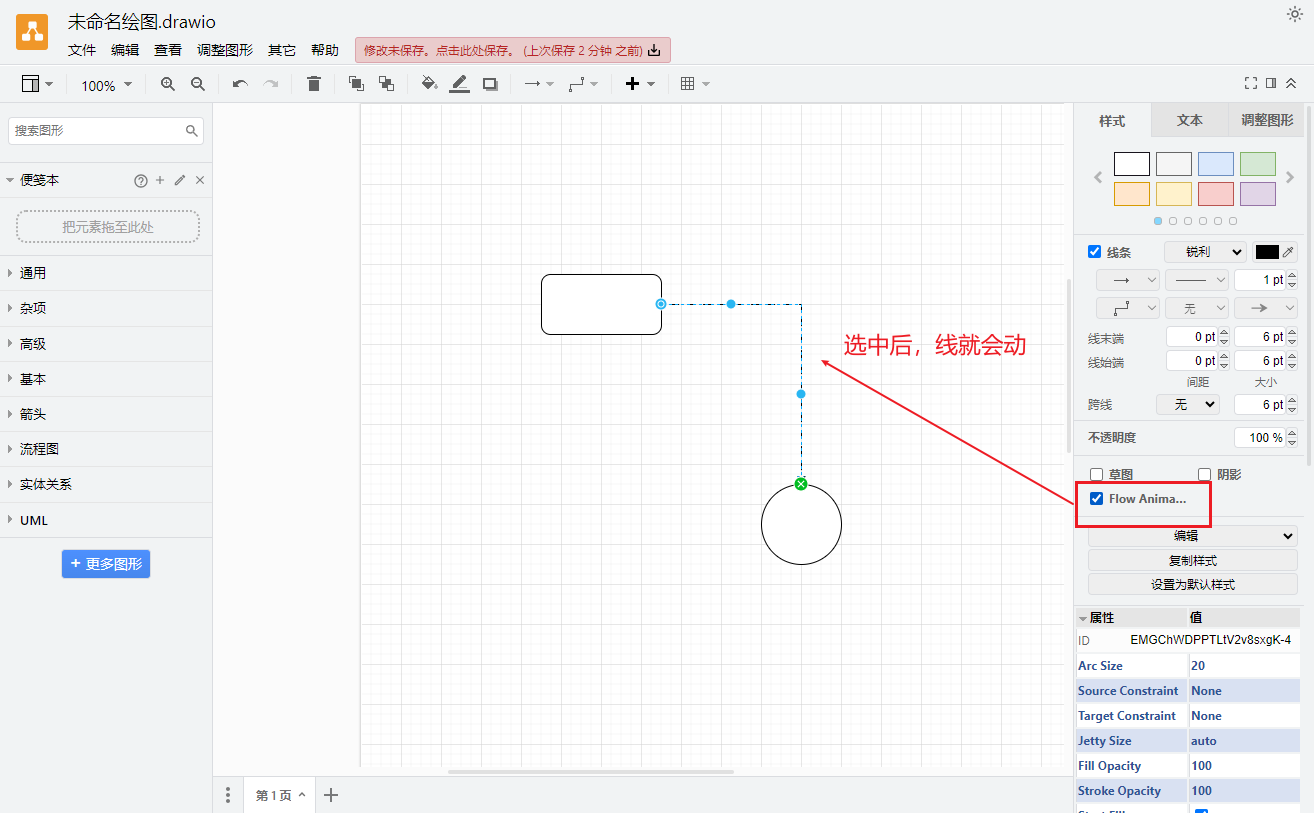This screenshot has width=1314, height=813.
Task: Open the table grid dropdown
Action: tap(695, 84)
